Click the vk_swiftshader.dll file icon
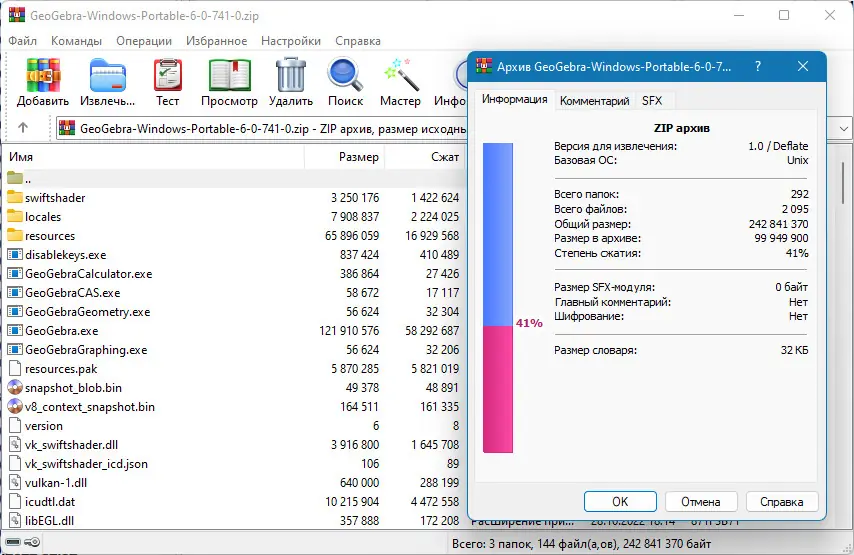Viewport: 854px width, 555px height. (15, 445)
